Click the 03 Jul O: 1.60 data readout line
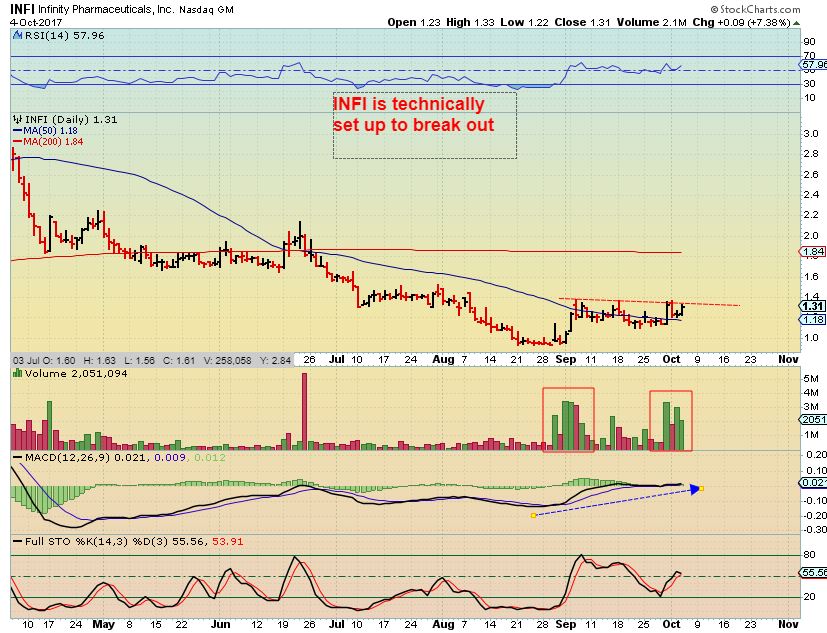 [x=152, y=360]
